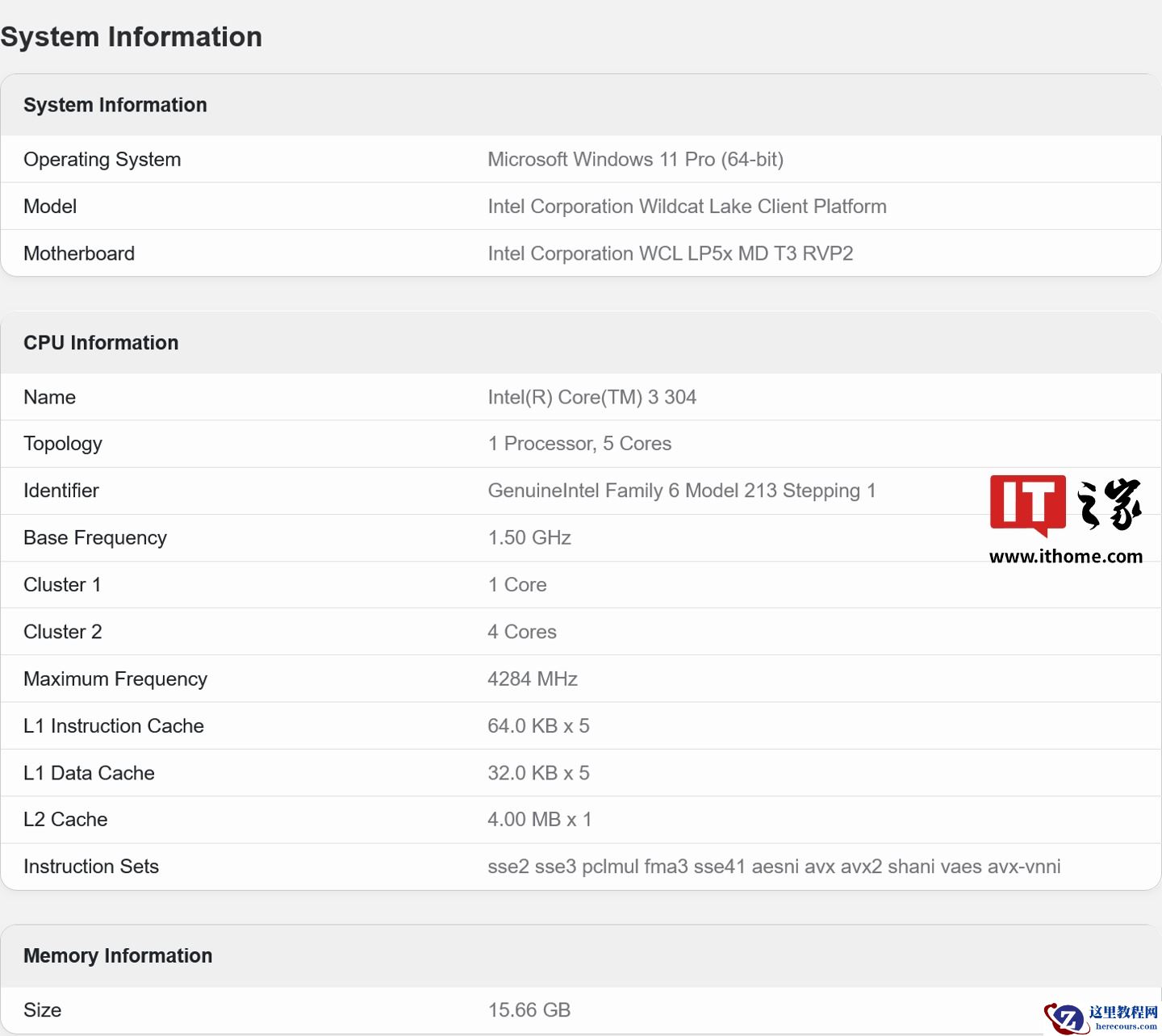This screenshot has width=1162, height=1036.
Task: Click the 1 Core value
Action: point(517,584)
